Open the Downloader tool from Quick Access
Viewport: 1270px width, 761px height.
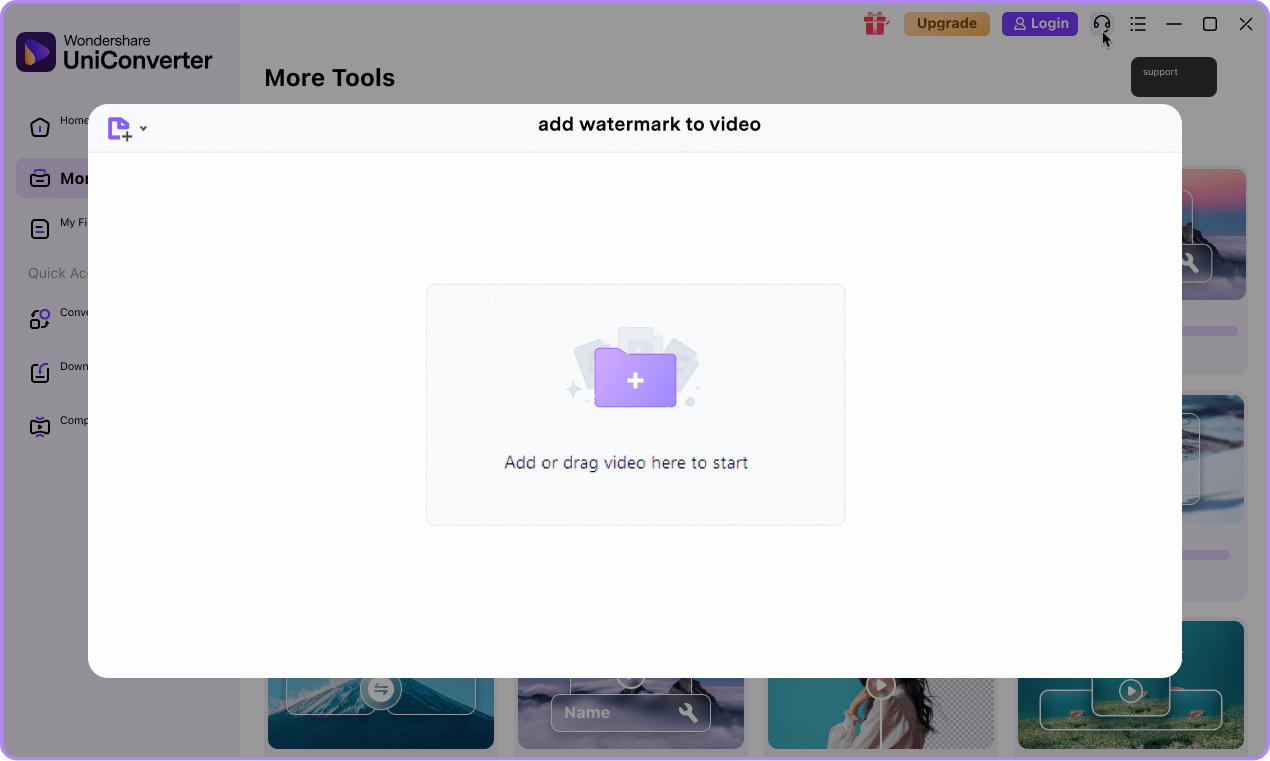(x=40, y=372)
